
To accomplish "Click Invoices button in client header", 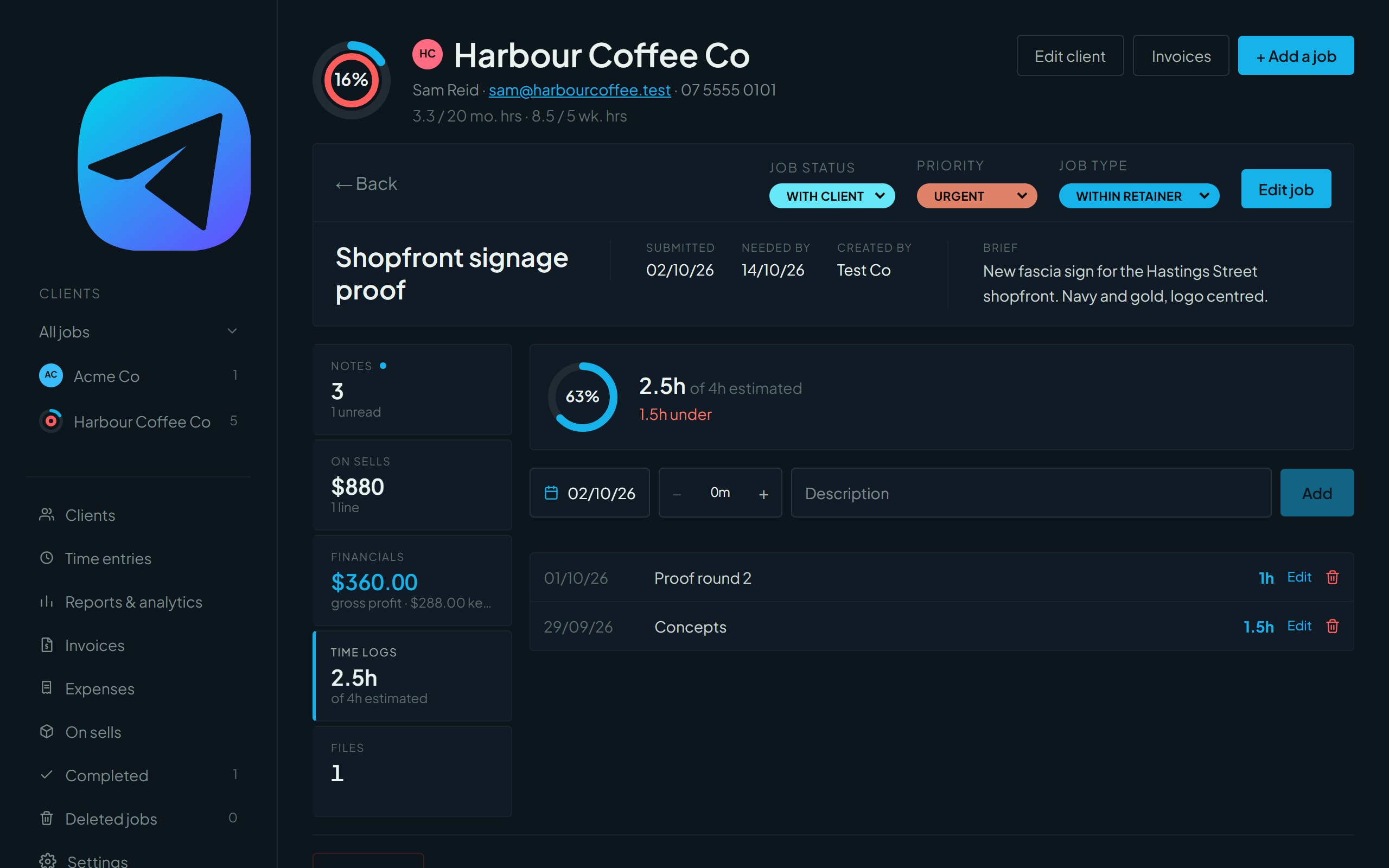I will [x=1181, y=56].
